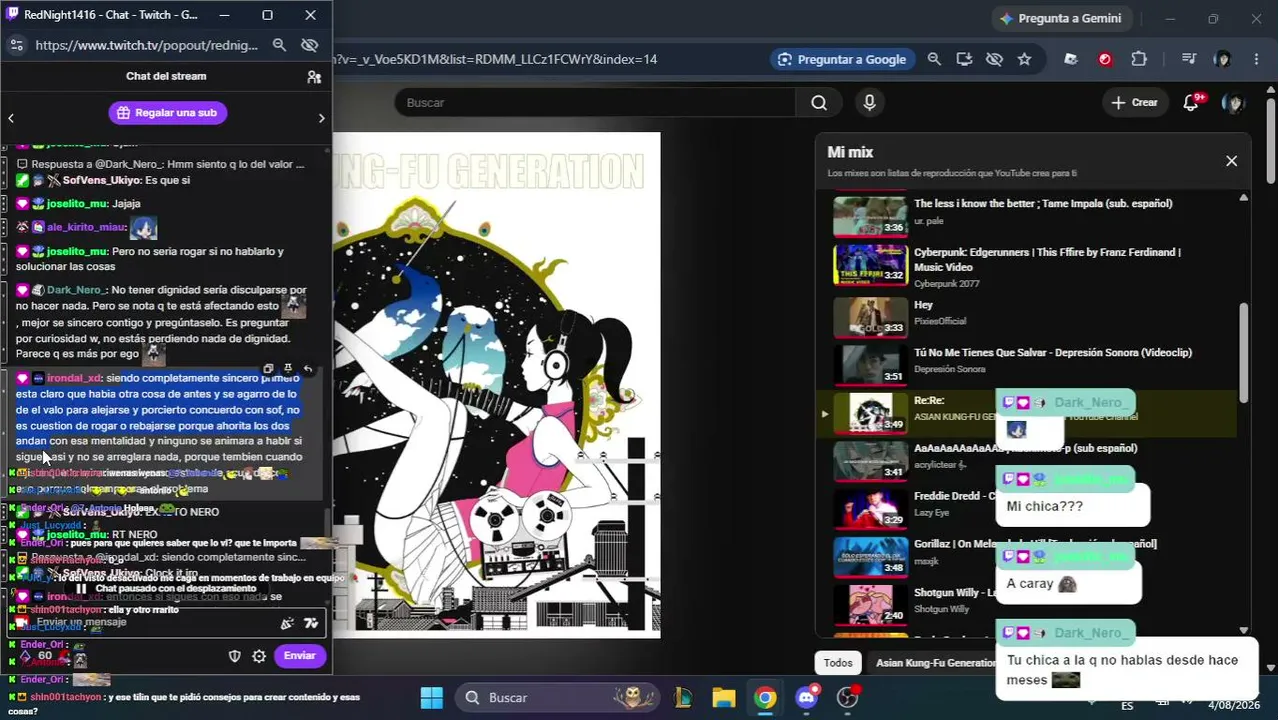Open YouTube notifications bell
This screenshot has width=1278, height=720.
[1191, 103]
